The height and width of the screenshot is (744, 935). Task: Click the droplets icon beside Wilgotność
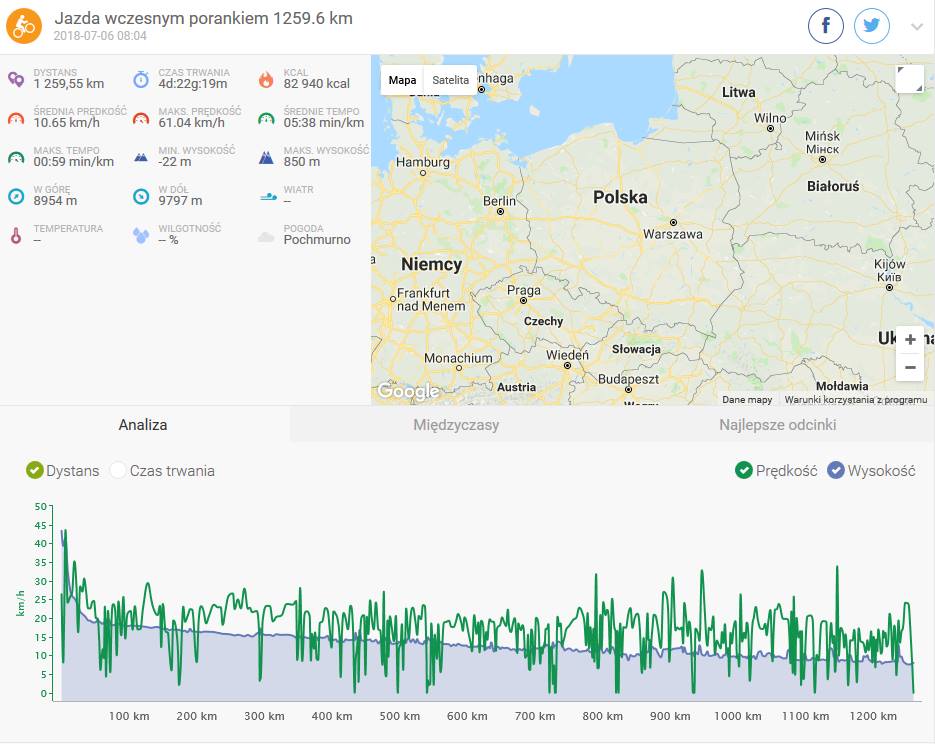point(141,235)
